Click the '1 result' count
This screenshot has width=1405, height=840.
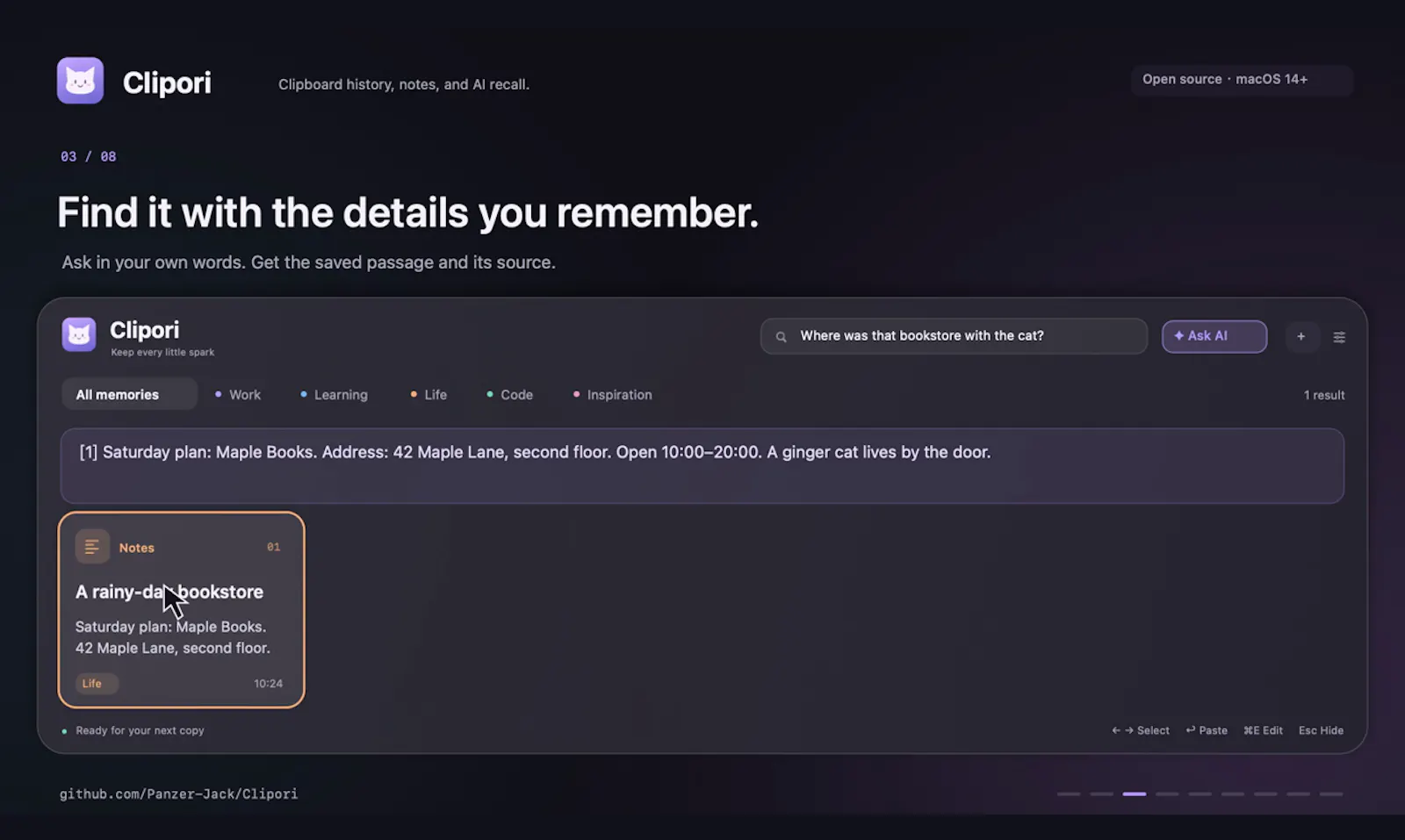[x=1323, y=395]
